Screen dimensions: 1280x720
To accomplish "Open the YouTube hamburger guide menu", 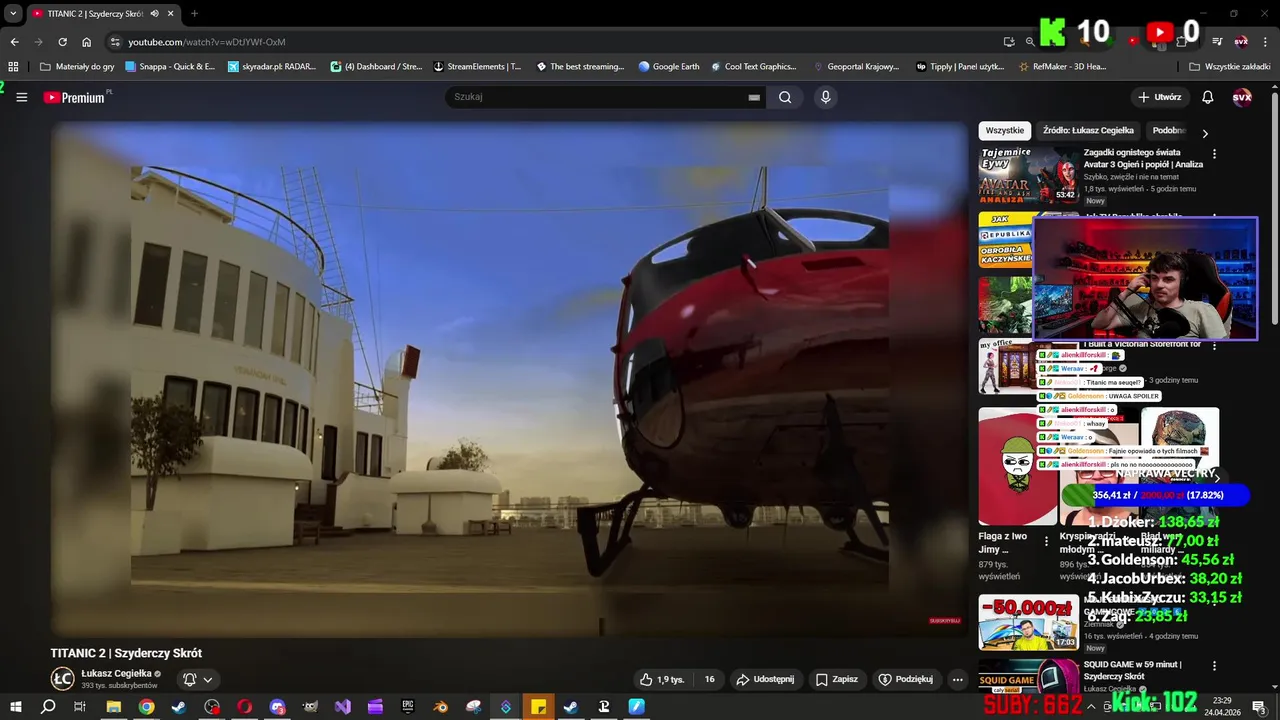I will [21, 97].
